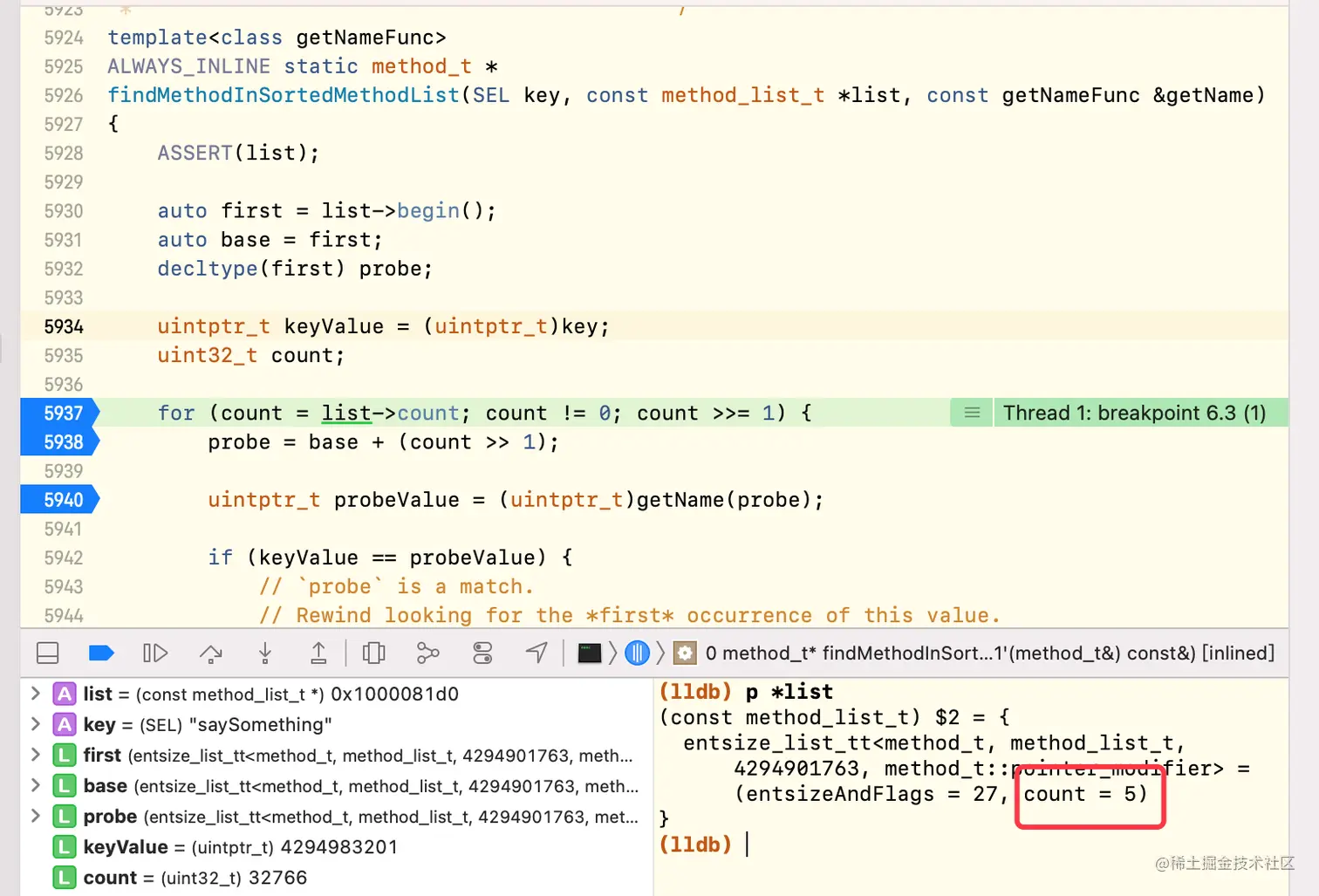Click the A argument icon beside 'key'
The width and height of the screenshot is (1319, 896).
(x=65, y=724)
